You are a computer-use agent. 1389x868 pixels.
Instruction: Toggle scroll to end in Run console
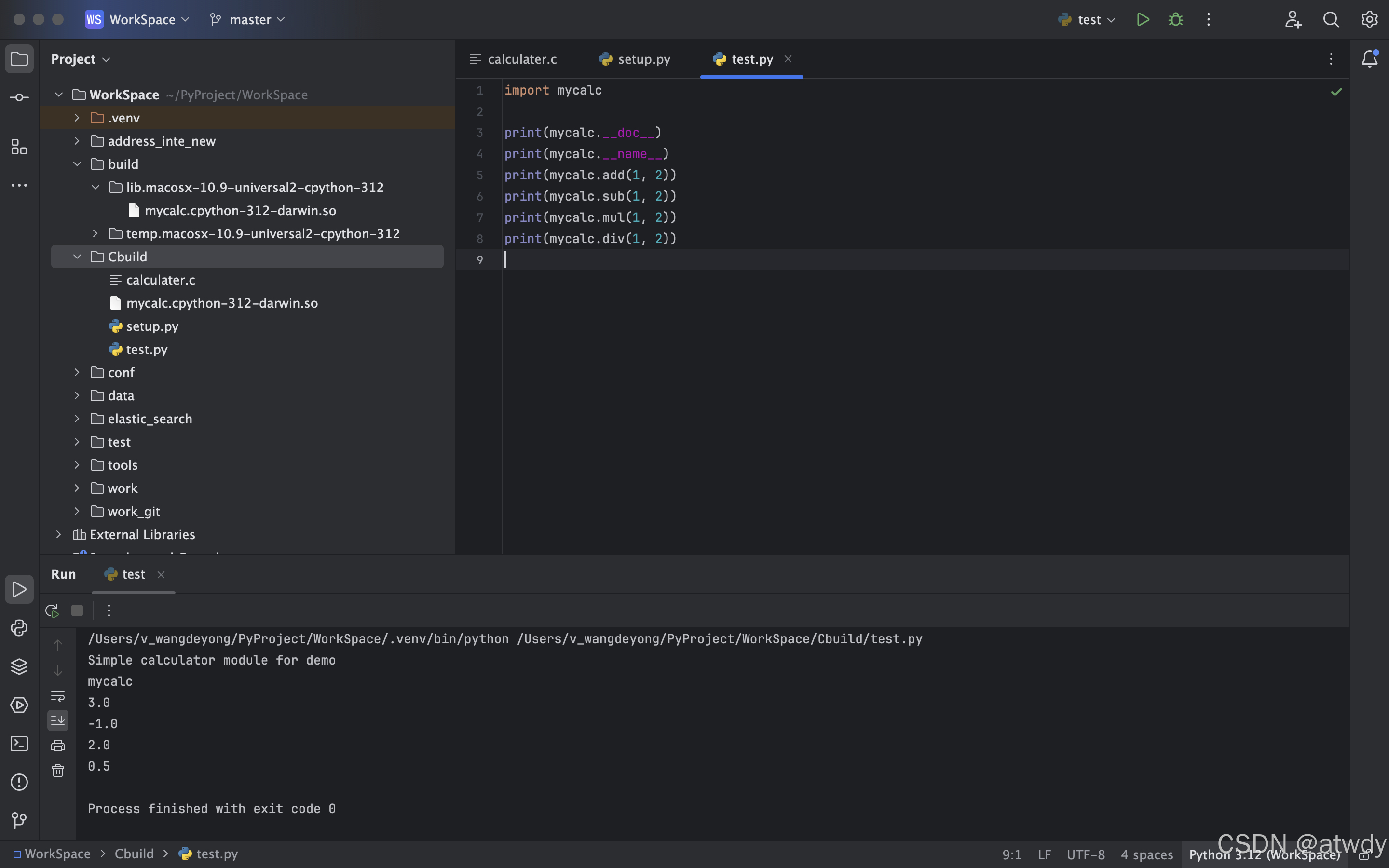pos(58,720)
